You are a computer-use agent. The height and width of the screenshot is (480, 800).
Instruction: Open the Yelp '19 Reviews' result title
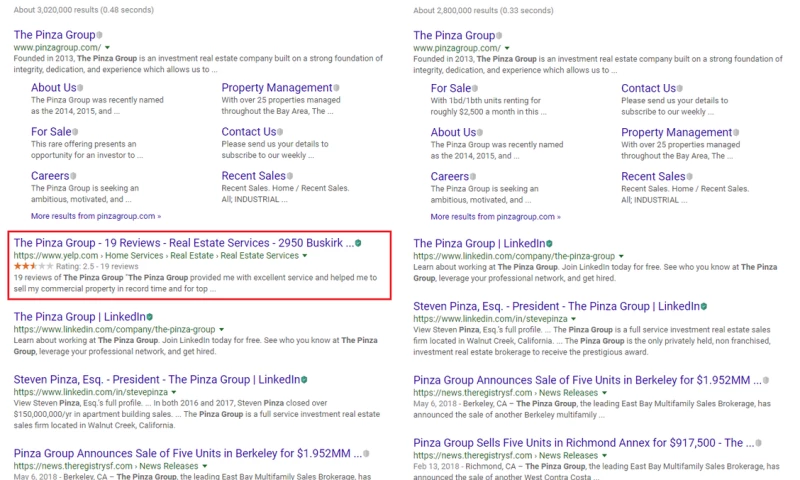coord(184,243)
